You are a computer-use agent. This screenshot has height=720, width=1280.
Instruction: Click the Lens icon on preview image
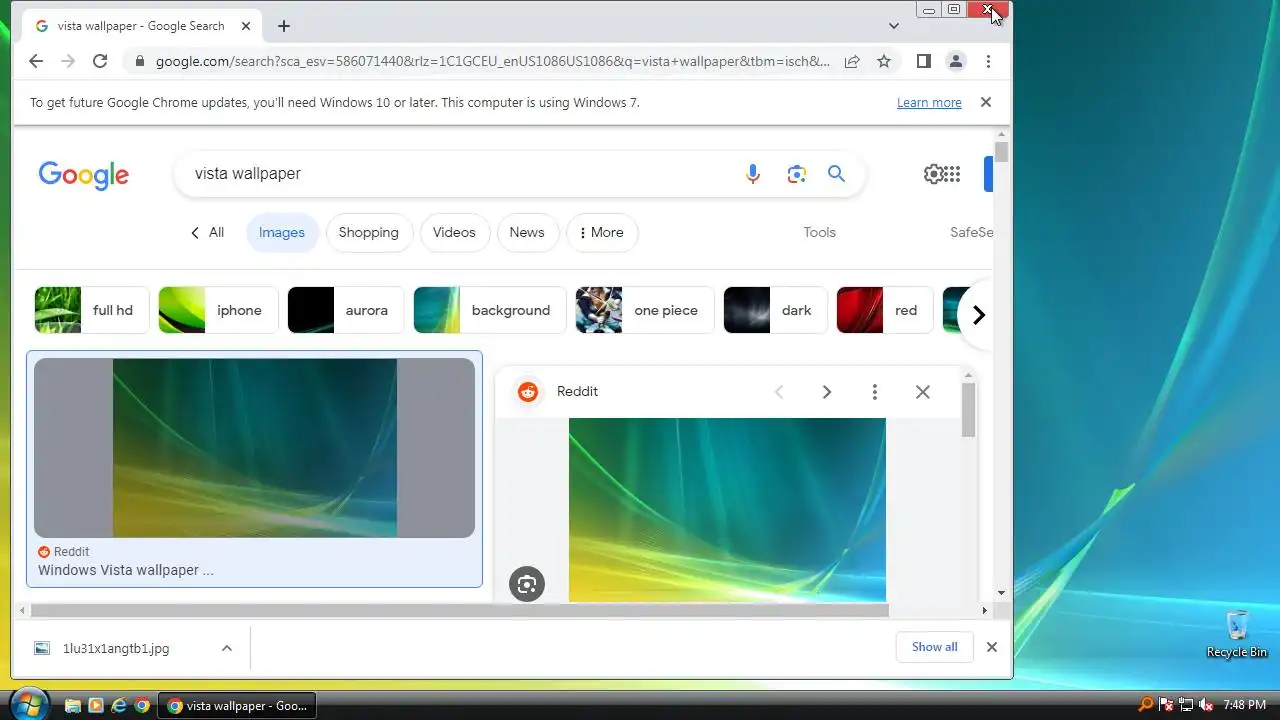[527, 584]
